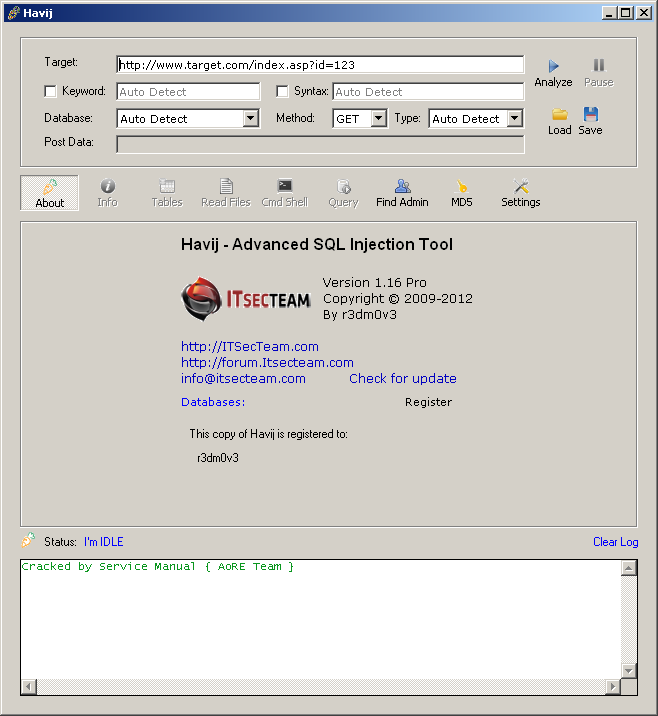Viewport: 658px width, 716px height.
Task: Switch to the Tables tab
Action: point(167,193)
